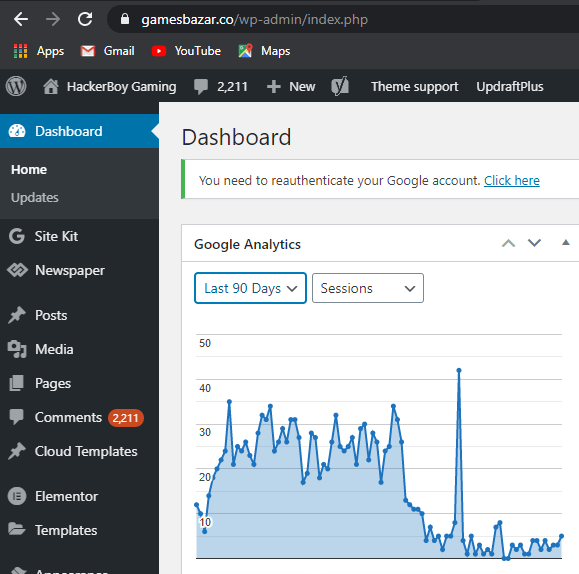Click the peak data point on the chart
Image resolution: width=579 pixels, height=574 pixels.
click(x=459, y=370)
